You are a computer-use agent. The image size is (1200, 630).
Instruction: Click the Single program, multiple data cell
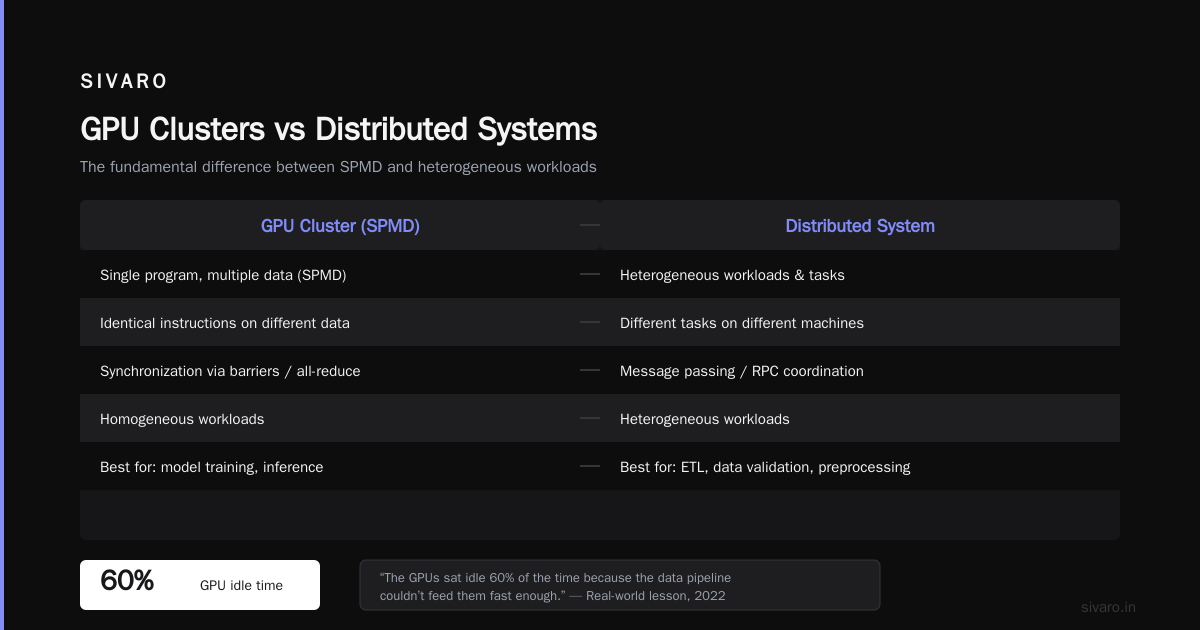pyautogui.click(x=340, y=274)
